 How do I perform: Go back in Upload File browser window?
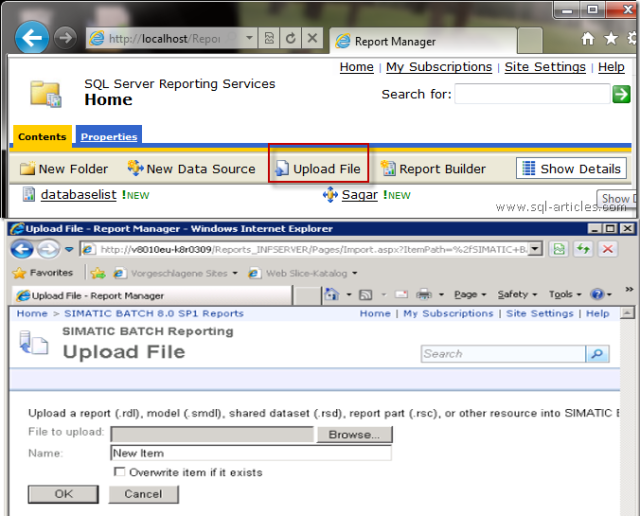pyautogui.click(x=22, y=249)
